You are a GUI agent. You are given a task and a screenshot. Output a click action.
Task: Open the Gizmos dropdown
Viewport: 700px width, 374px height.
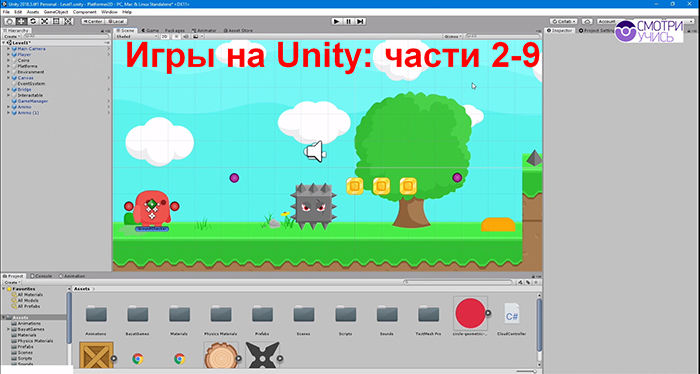pyautogui.click(x=453, y=37)
